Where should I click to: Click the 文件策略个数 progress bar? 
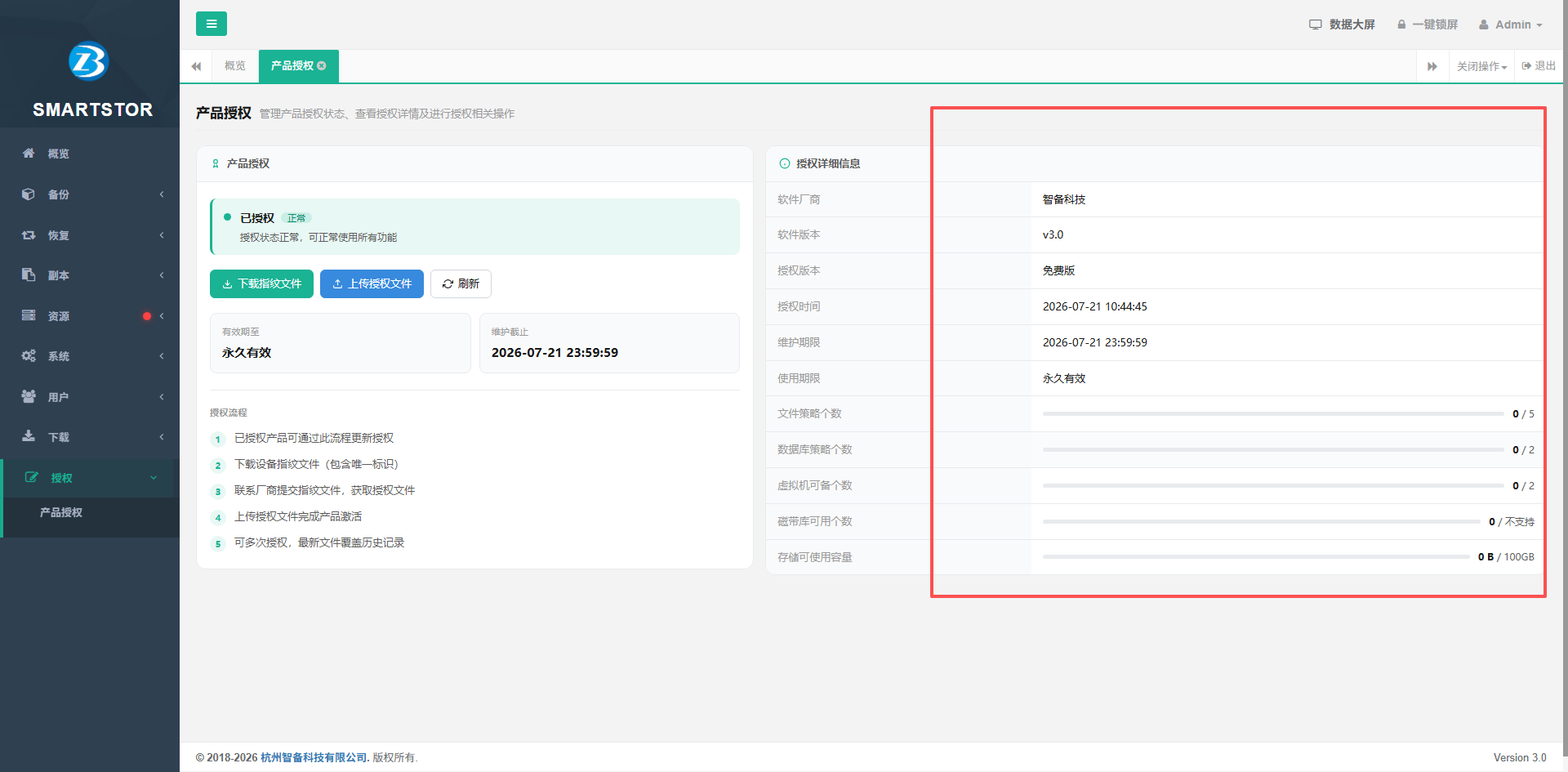pyautogui.click(x=1273, y=414)
